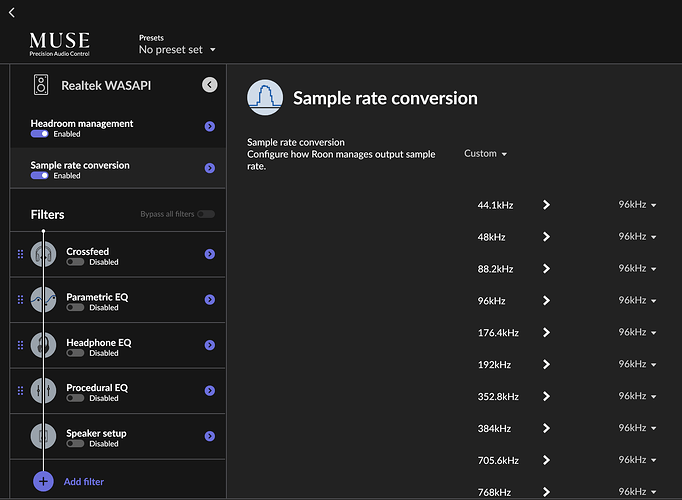Click the MUSE Precision Audio Control logo
The height and width of the screenshot is (500, 682).
pyautogui.click(x=60, y=44)
